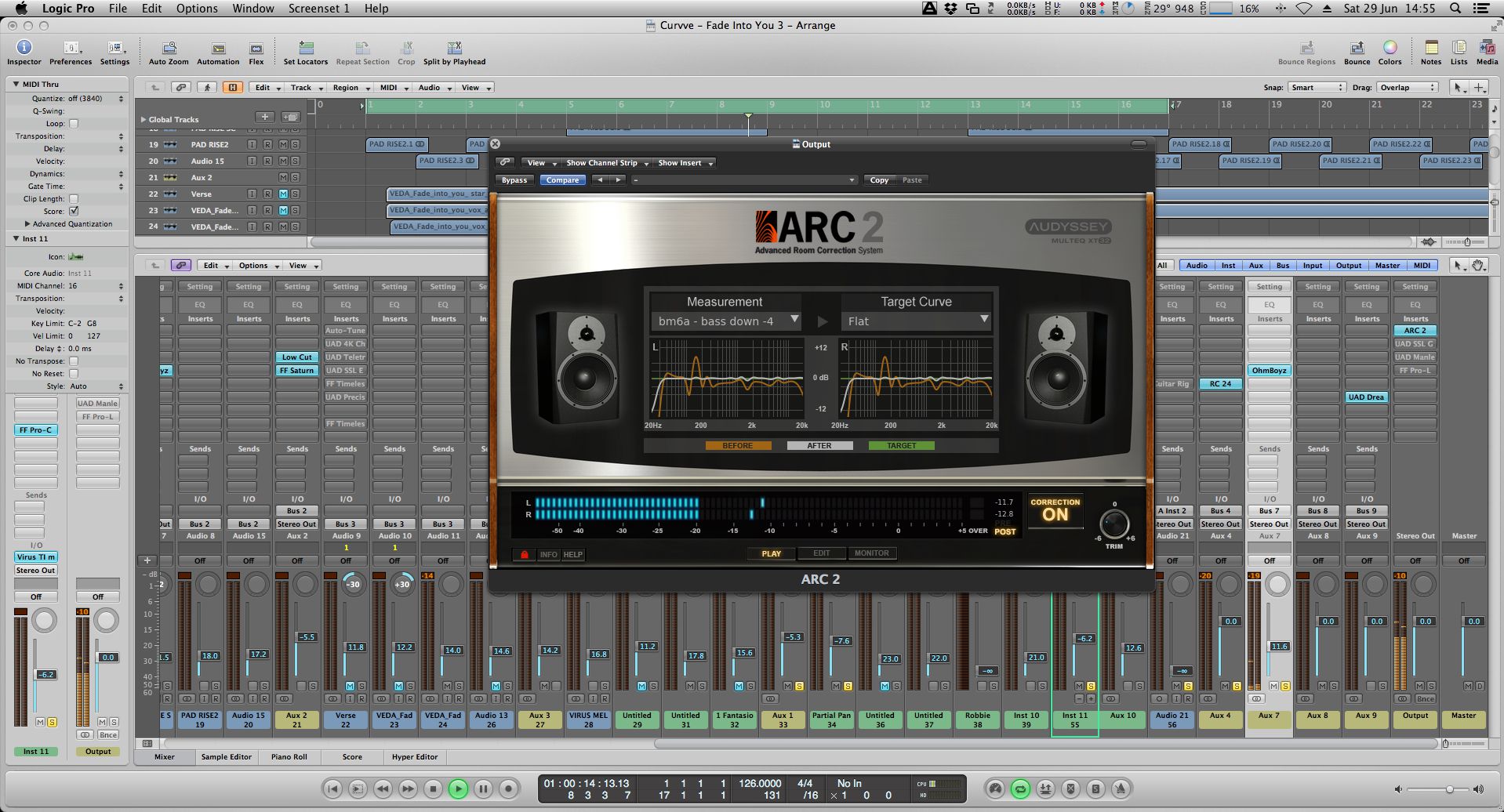The height and width of the screenshot is (812, 1504).
Task: Open the Drag Overlap dropdown
Action: click(1408, 87)
